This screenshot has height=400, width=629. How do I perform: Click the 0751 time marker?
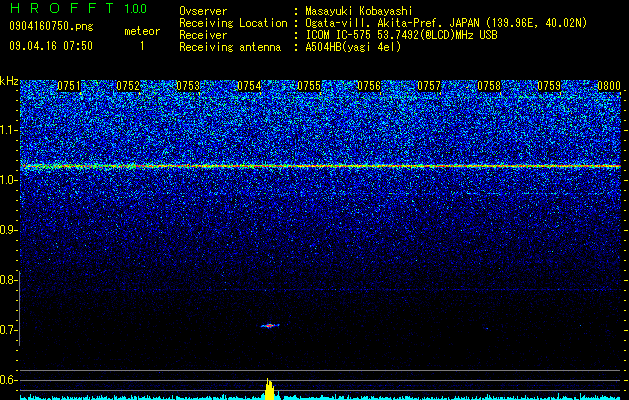click(x=69, y=86)
